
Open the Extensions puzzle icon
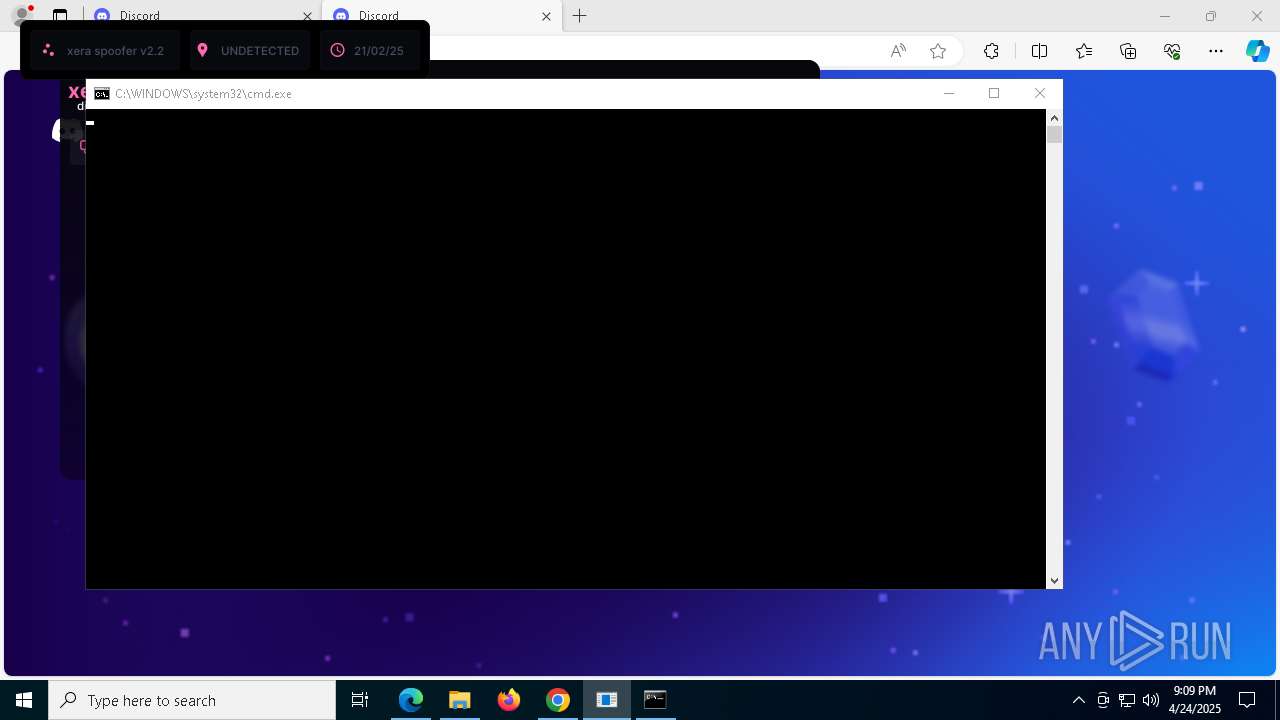coord(991,51)
